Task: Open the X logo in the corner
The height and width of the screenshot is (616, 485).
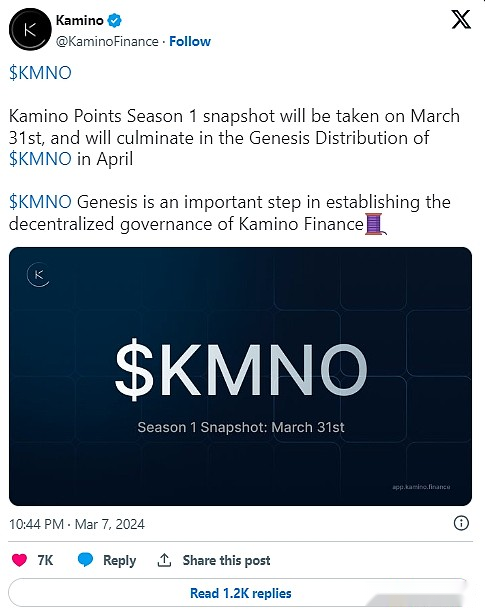Action: [x=461, y=20]
